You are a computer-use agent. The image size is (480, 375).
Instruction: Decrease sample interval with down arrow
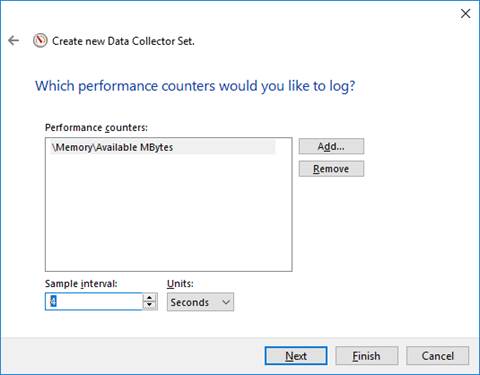150,306
